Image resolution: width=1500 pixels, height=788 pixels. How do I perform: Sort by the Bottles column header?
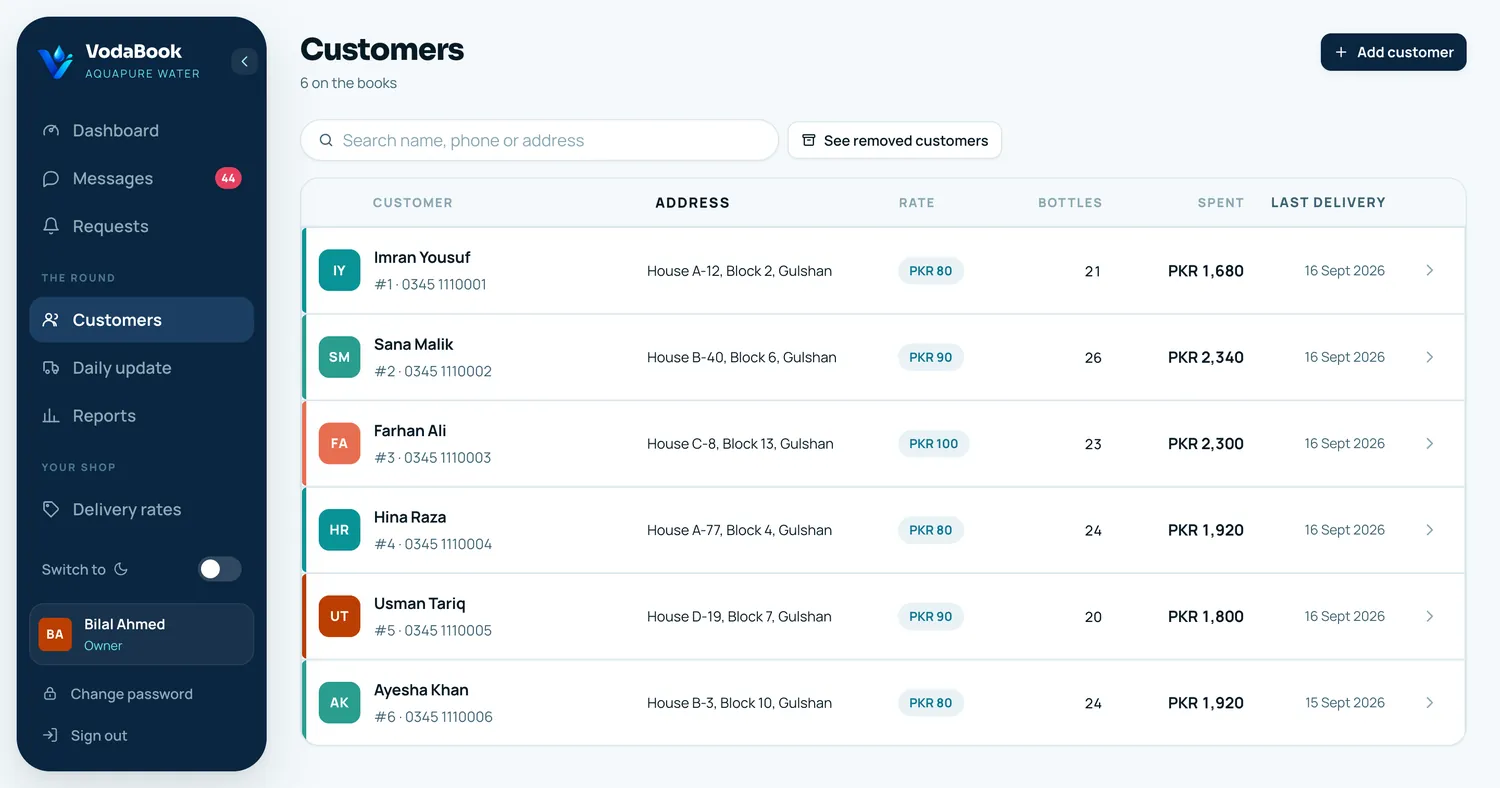[1070, 203]
